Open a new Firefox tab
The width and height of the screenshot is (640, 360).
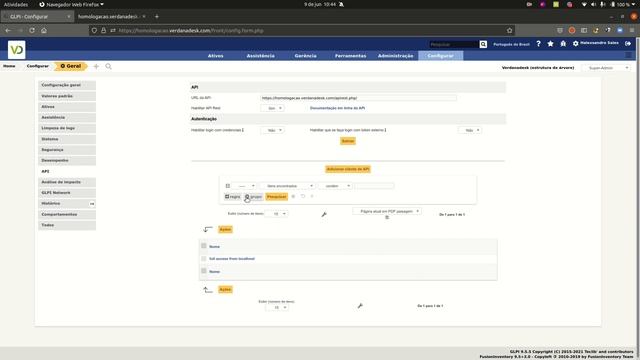click(x=157, y=16)
